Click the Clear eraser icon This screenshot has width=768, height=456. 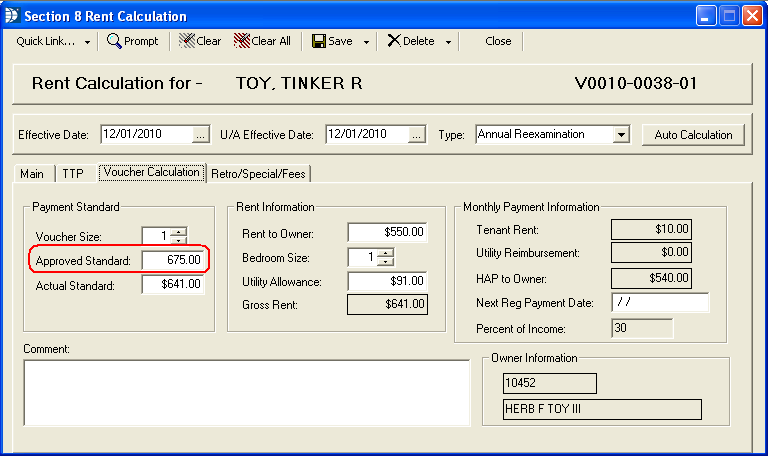click(x=187, y=41)
